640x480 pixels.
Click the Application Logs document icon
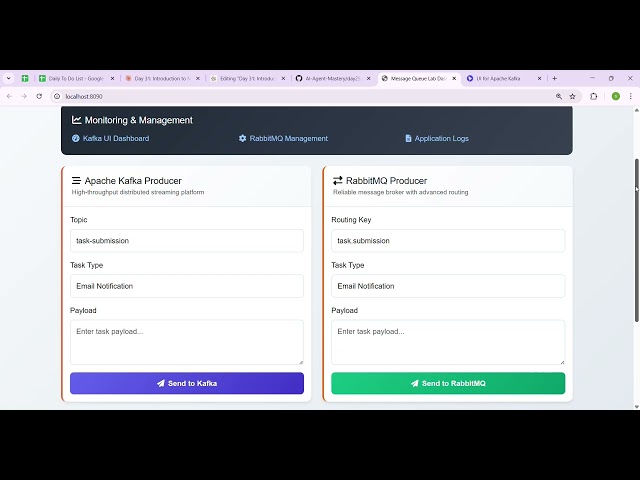pyautogui.click(x=408, y=138)
